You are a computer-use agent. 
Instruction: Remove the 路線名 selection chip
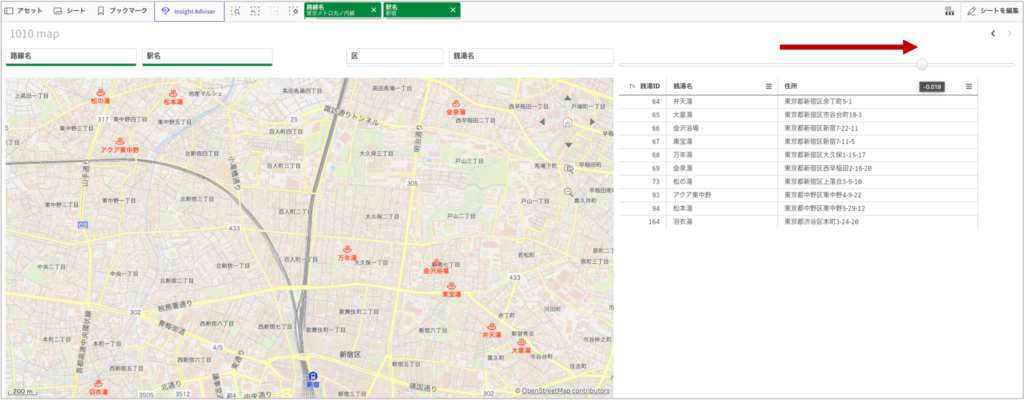point(374,10)
